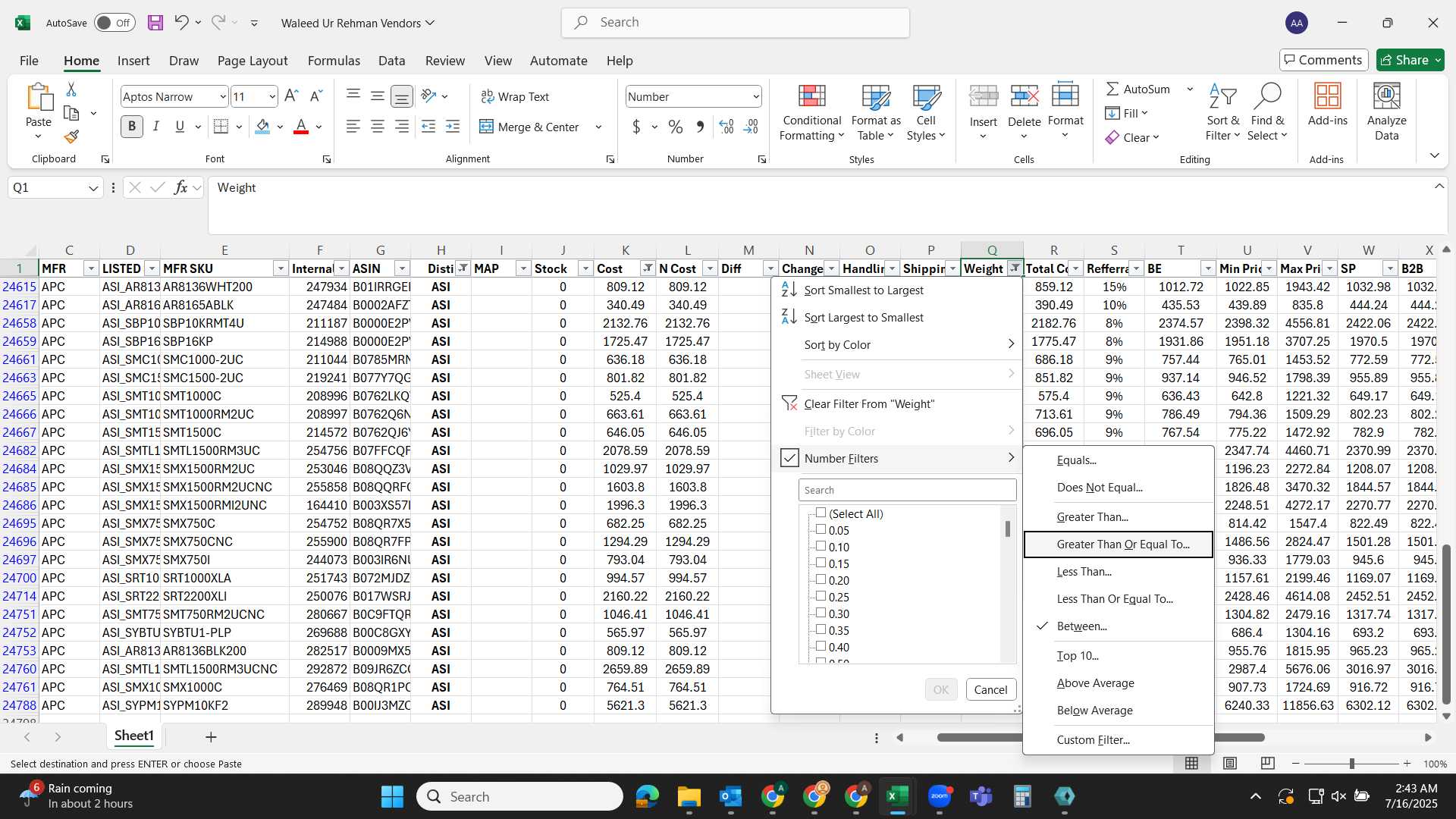Open the ASIN column filter dropdown

(403, 268)
